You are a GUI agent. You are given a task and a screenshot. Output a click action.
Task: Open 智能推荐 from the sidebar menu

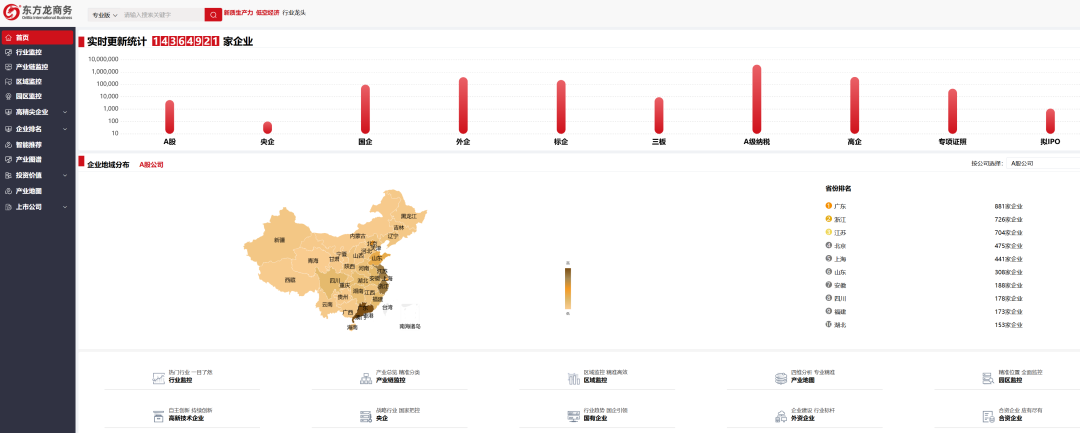pos(29,144)
